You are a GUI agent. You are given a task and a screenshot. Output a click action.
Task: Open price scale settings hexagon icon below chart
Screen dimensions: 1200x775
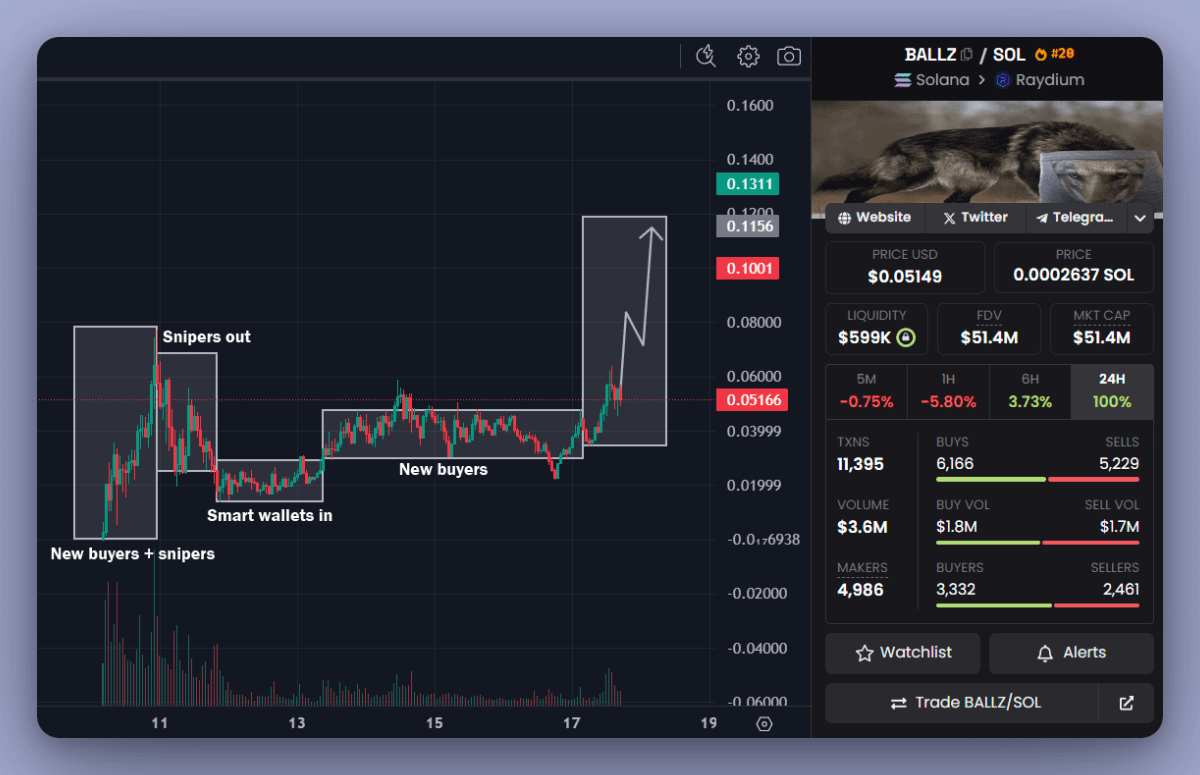click(764, 723)
